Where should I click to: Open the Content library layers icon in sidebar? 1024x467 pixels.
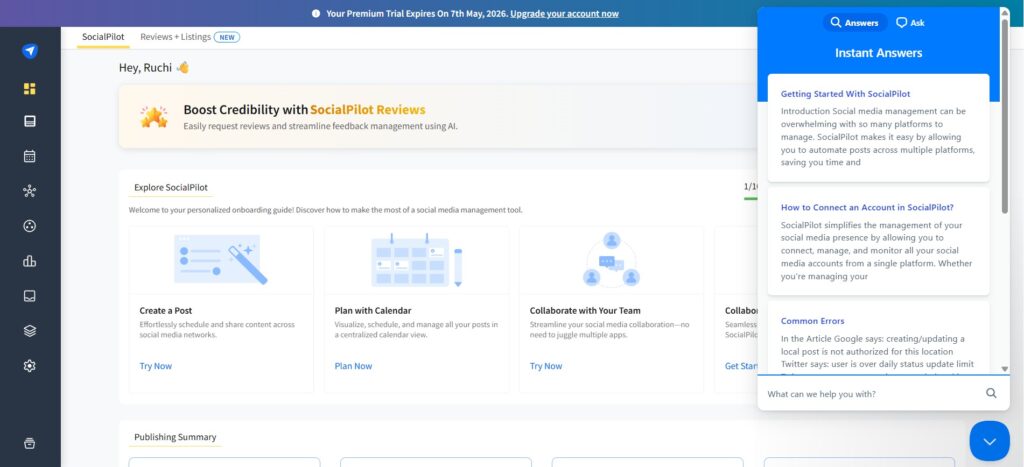click(x=29, y=331)
